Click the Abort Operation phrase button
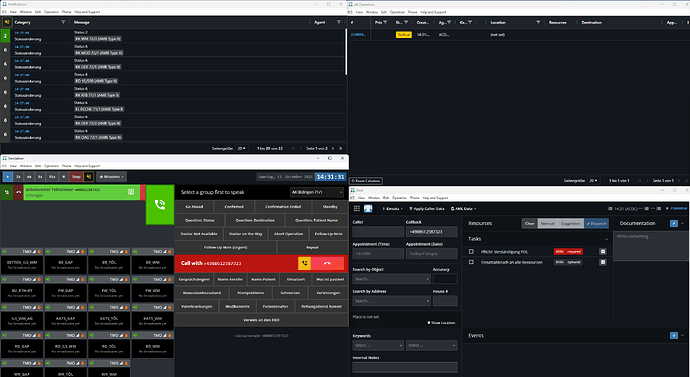 (288, 234)
